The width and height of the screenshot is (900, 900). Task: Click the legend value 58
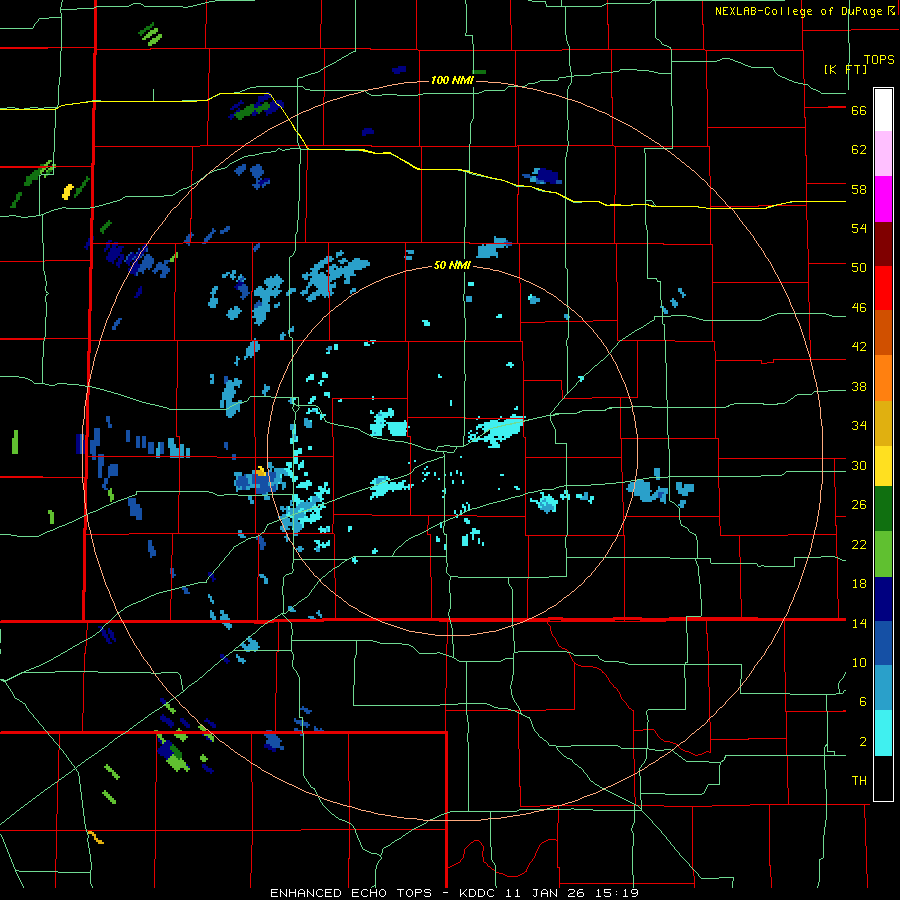pos(859,189)
